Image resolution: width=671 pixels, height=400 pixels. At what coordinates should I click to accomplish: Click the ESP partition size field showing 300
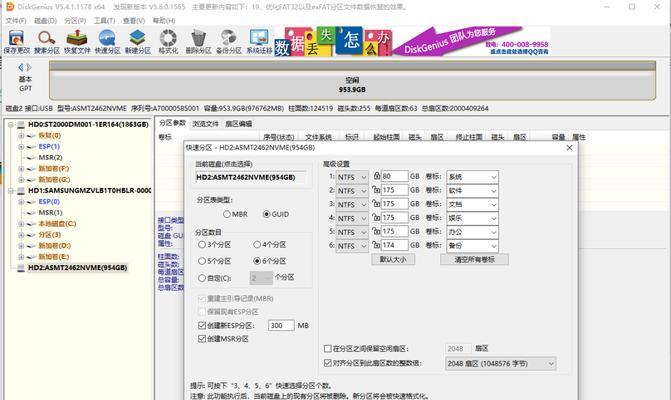click(281, 326)
